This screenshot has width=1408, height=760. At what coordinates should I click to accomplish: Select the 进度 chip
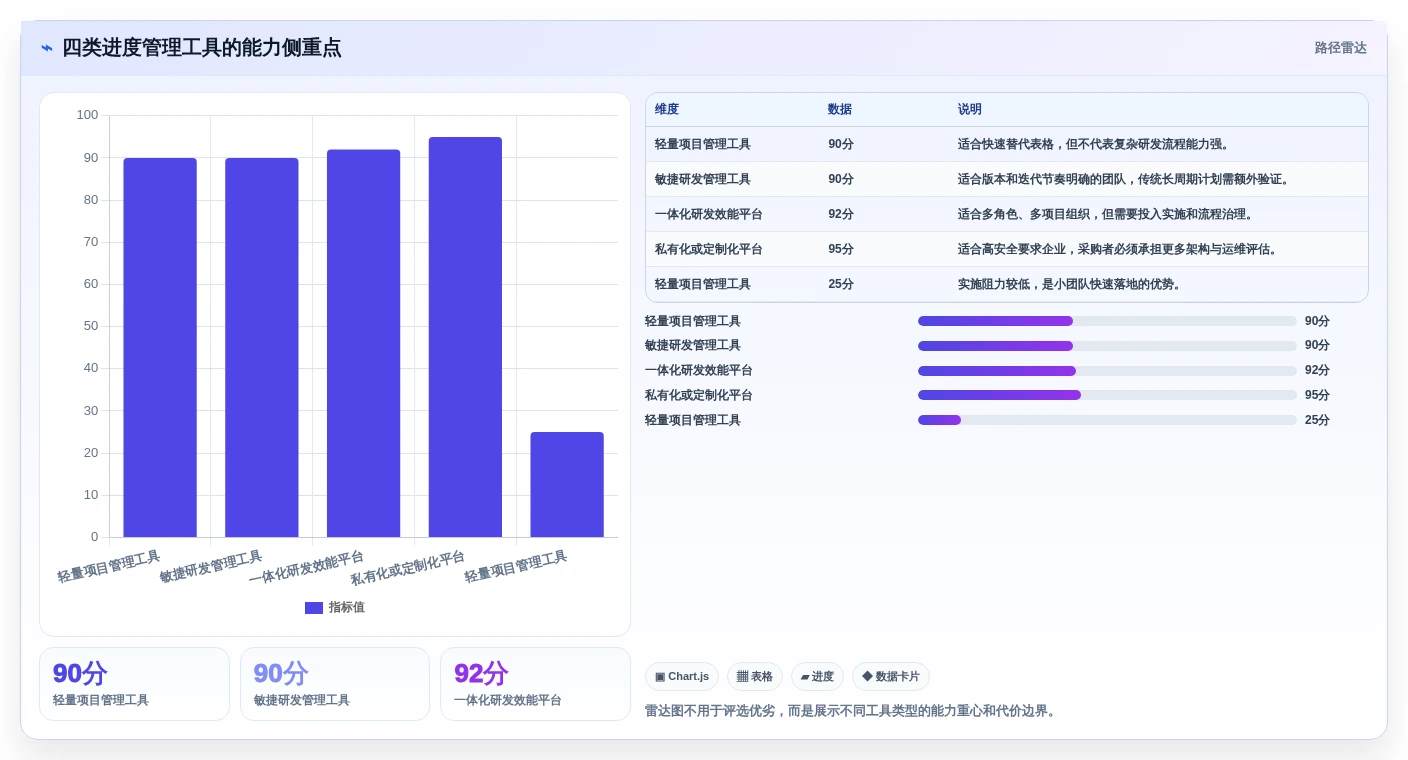(x=817, y=677)
